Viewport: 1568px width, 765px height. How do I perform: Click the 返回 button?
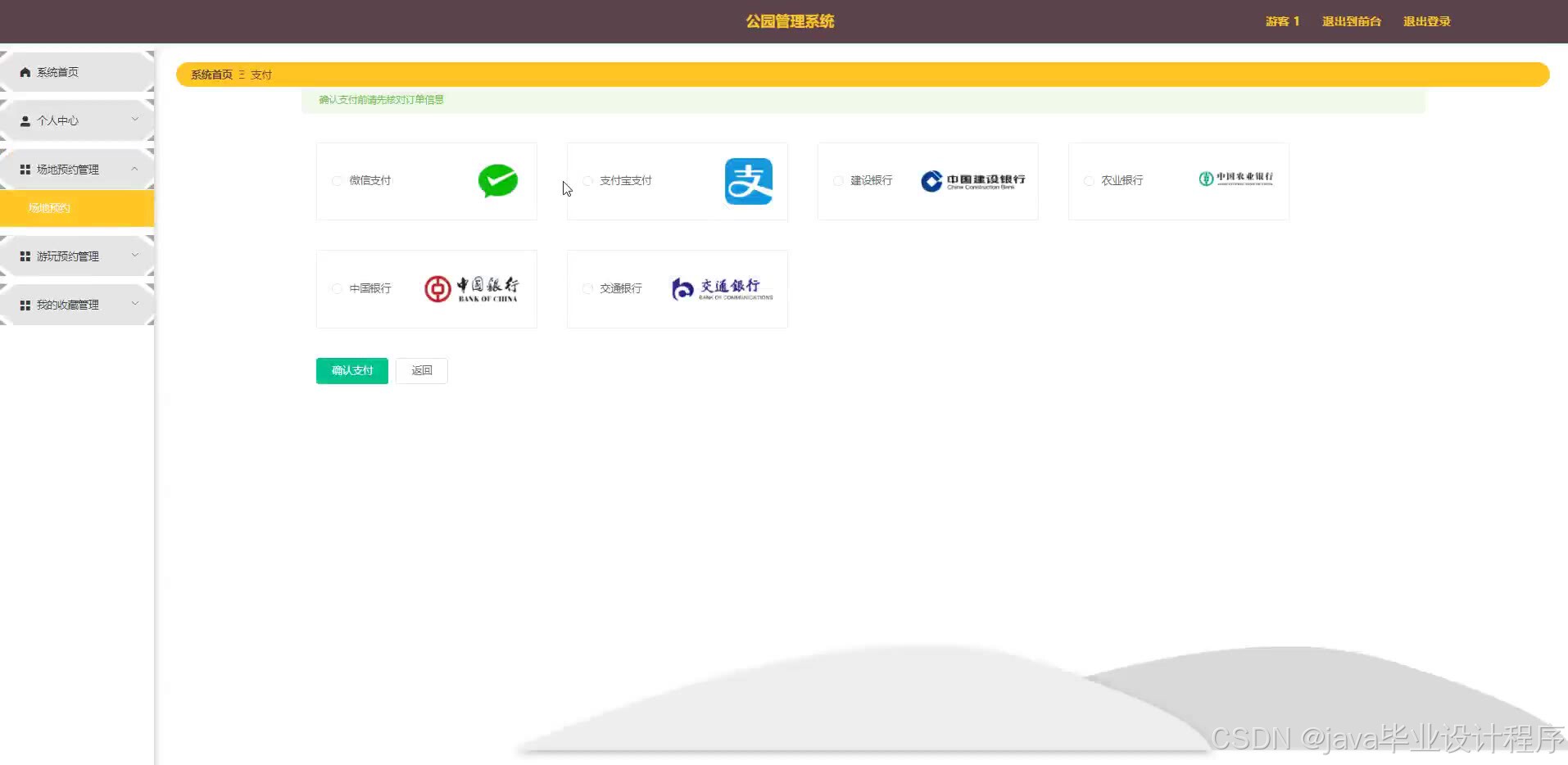click(422, 371)
